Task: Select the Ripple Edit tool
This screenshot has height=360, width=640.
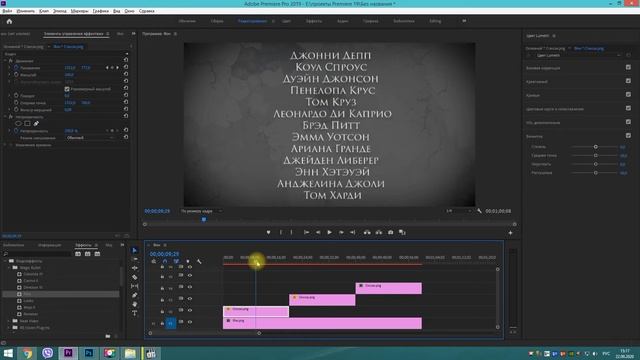Action: point(135,268)
